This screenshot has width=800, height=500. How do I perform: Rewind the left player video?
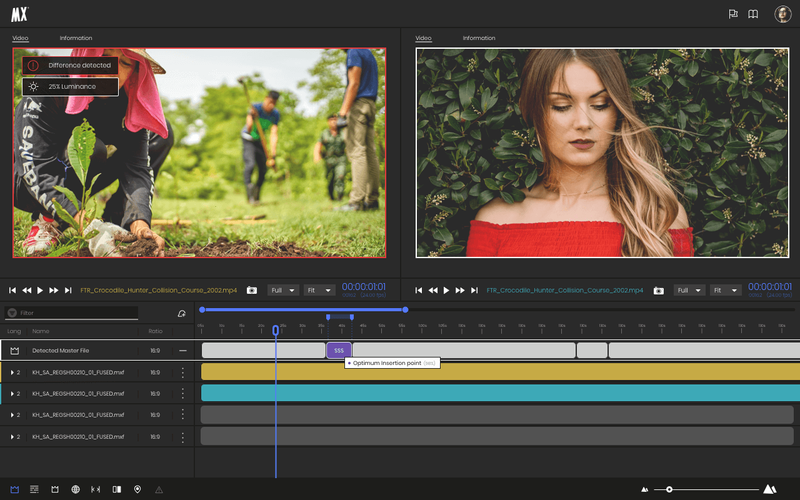pyautogui.click(x=27, y=290)
